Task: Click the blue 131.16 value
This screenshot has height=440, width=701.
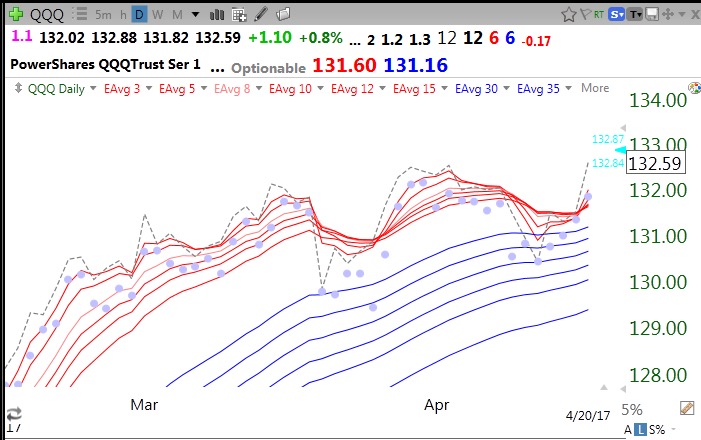Action: click(416, 65)
